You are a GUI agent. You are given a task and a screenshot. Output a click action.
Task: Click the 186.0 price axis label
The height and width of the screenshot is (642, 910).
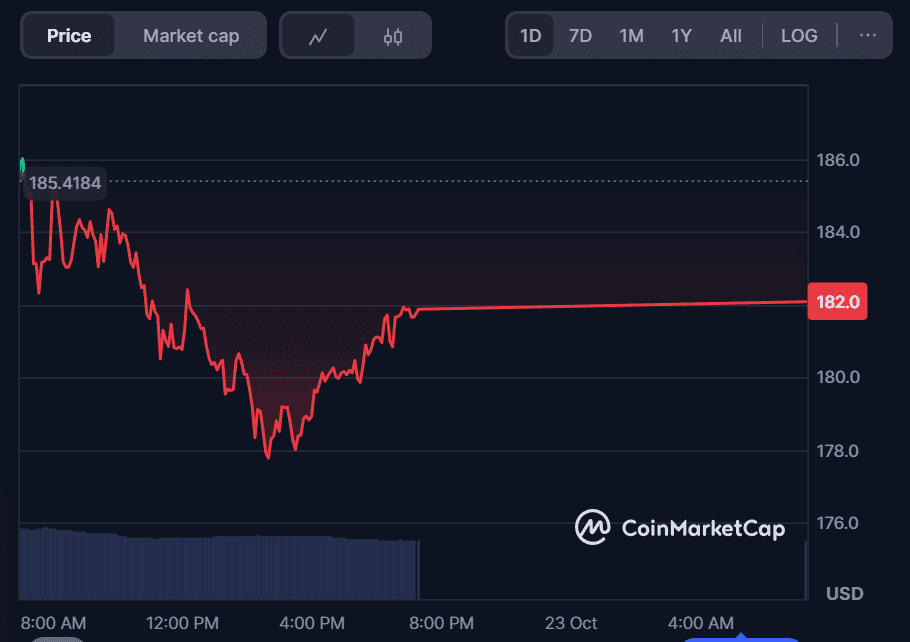click(838, 160)
